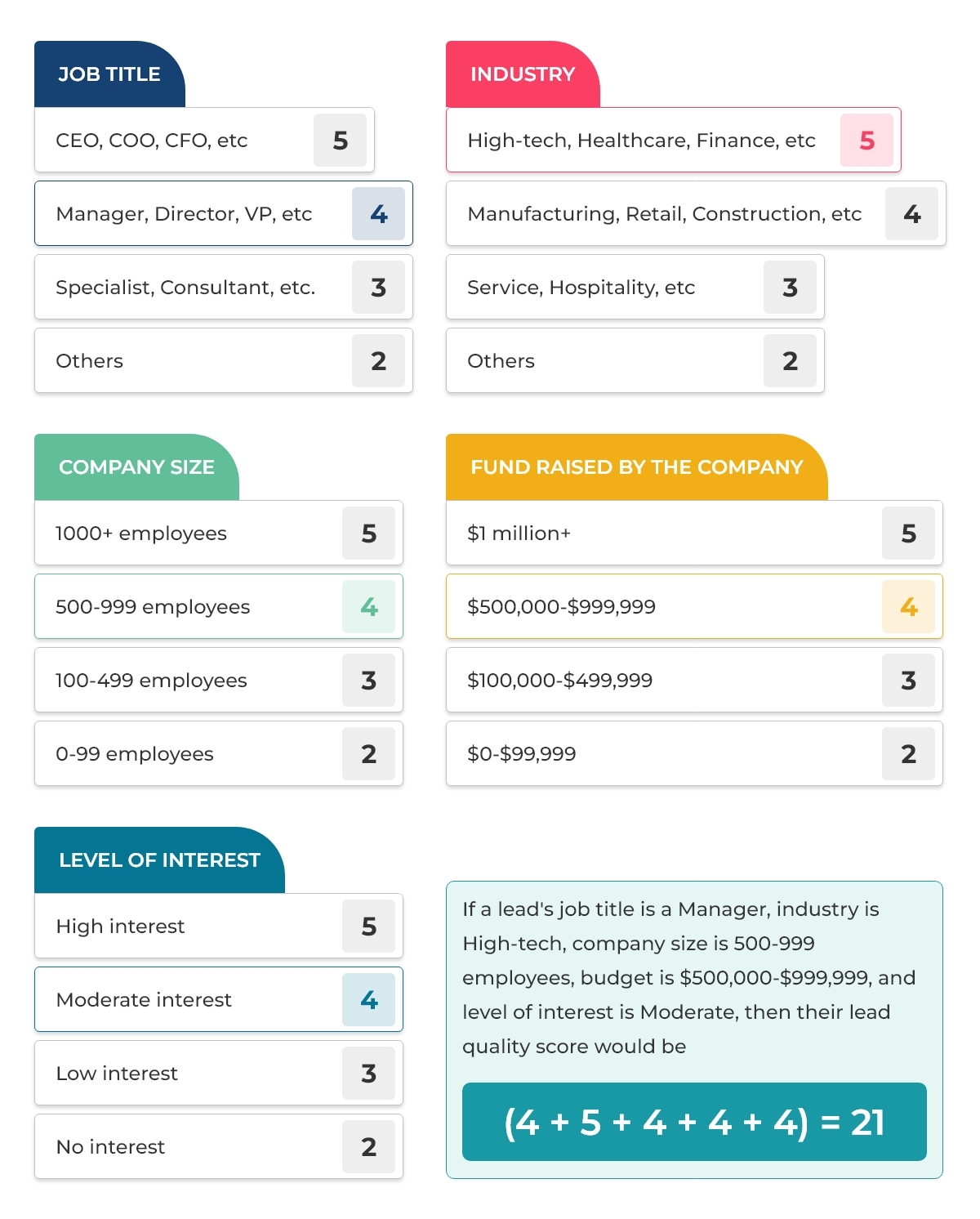Choose the No interest option
980x1219 pixels.
pyautogui.click(x=219, y=1146)
